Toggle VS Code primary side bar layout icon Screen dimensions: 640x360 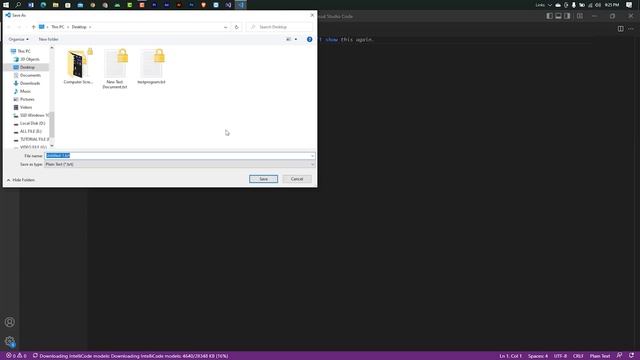click(550, 16)
